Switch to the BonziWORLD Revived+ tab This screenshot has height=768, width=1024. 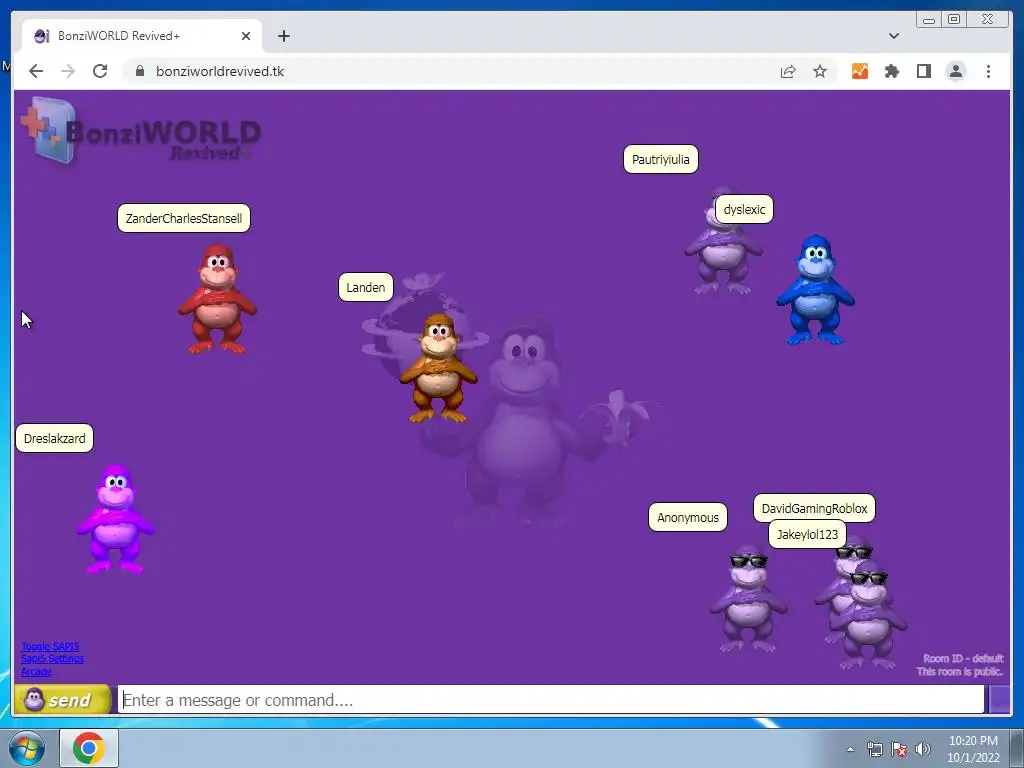pos(142,36)
